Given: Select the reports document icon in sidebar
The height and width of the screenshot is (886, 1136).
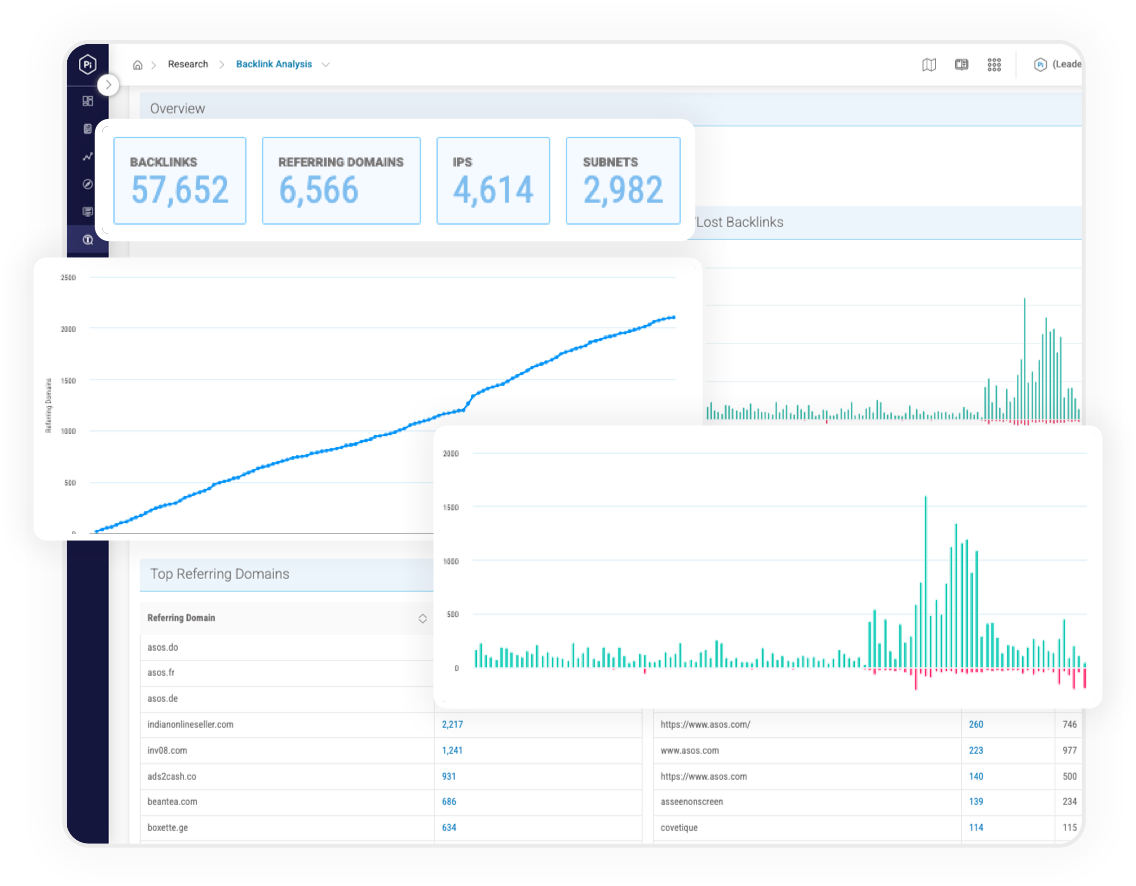Looking at the screenshot, I should (x=88, y=129).
